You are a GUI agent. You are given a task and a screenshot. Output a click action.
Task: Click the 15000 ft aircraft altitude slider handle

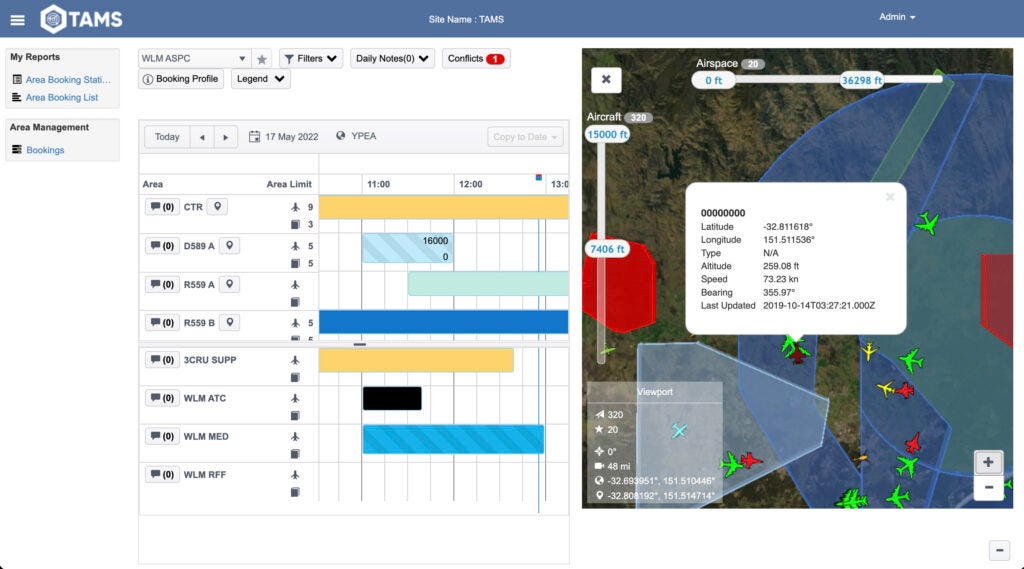coord(608,134)
